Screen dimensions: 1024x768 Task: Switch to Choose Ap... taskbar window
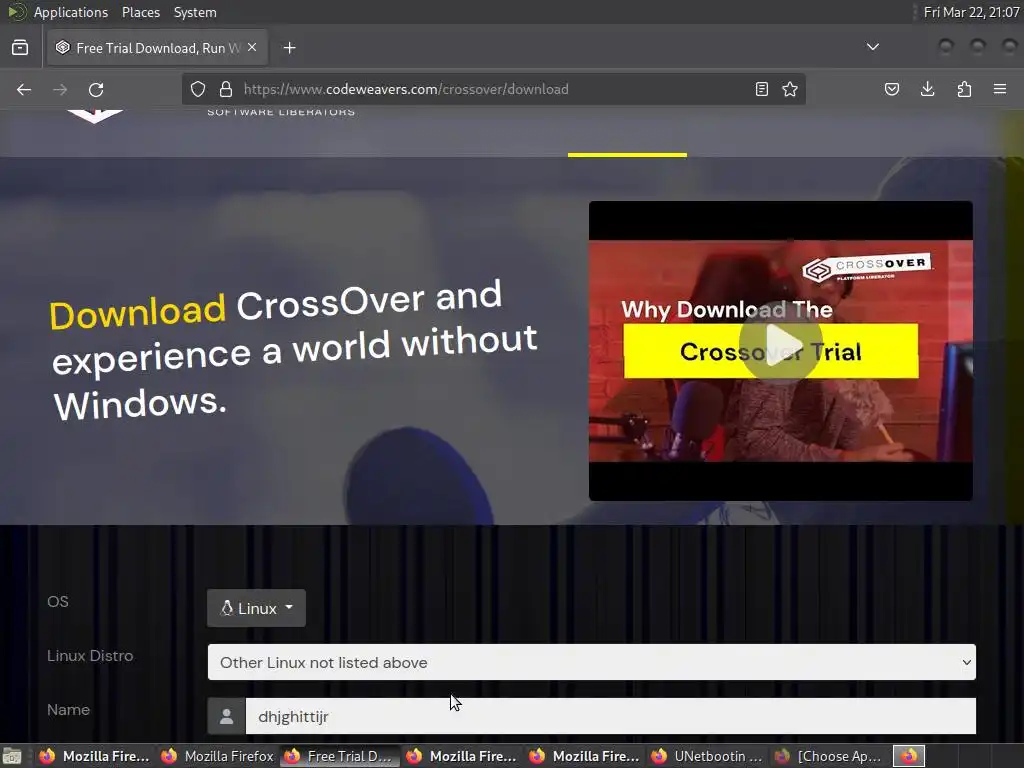[x=830, y=756]
